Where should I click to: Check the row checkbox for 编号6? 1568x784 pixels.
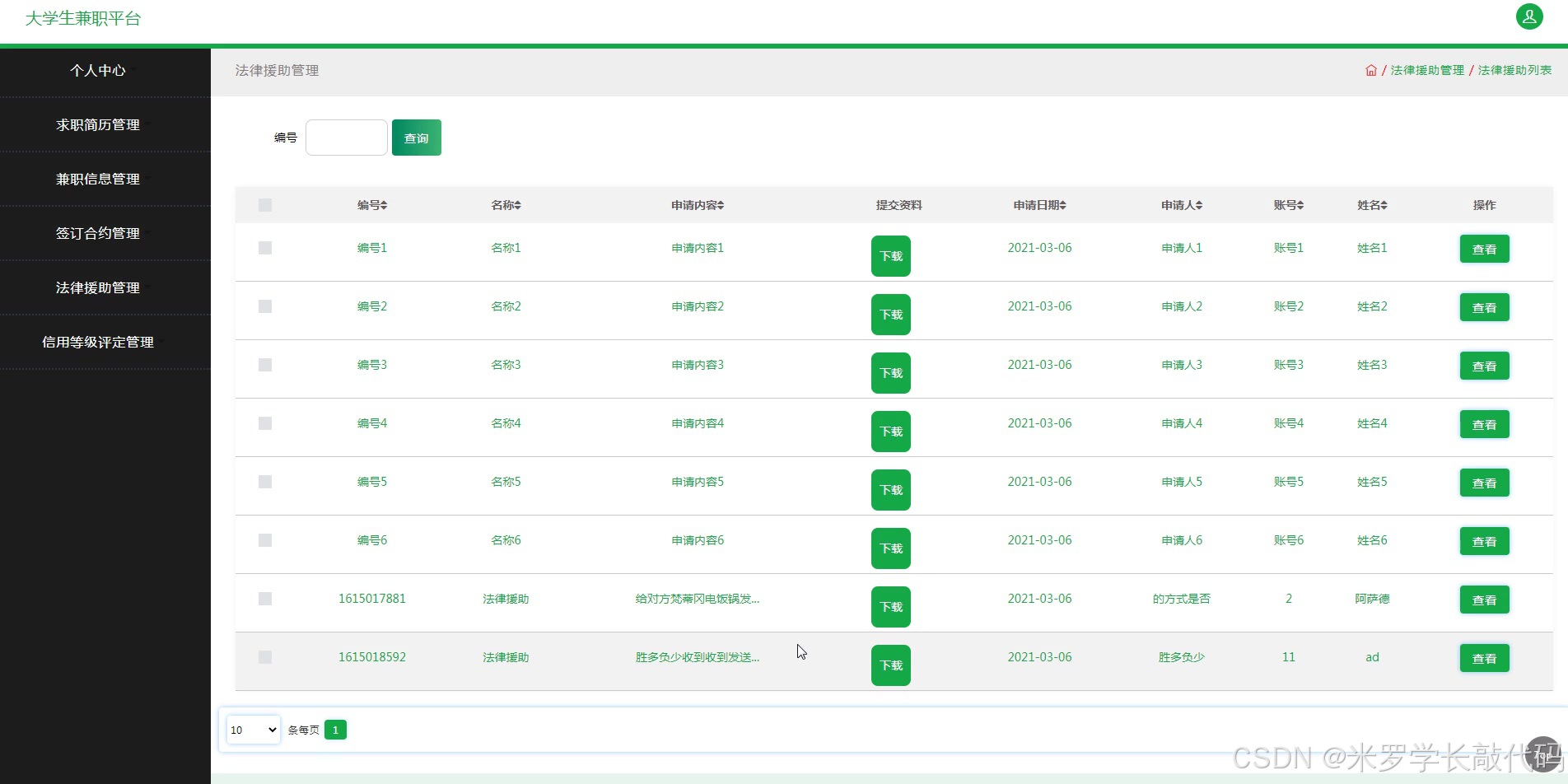point(265,540)
